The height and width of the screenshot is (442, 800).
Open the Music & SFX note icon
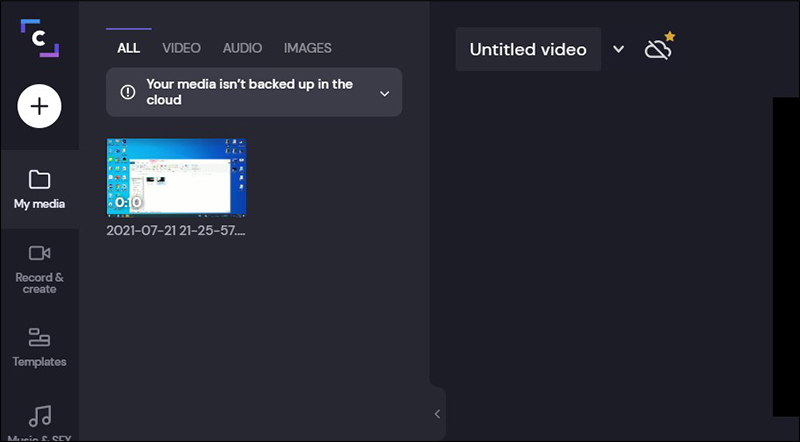tap(39, 414)
